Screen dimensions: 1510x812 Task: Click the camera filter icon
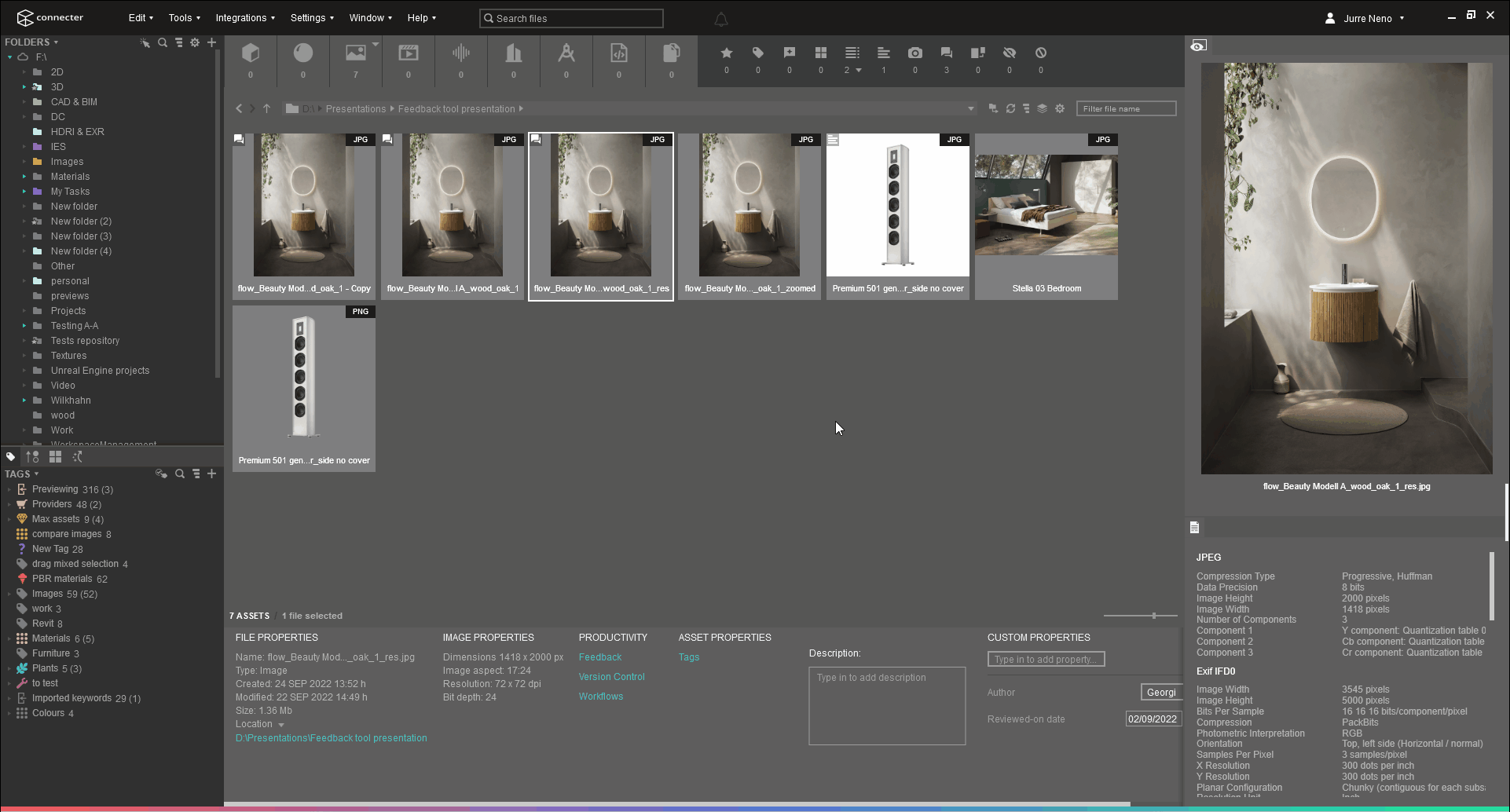(915, 53)
